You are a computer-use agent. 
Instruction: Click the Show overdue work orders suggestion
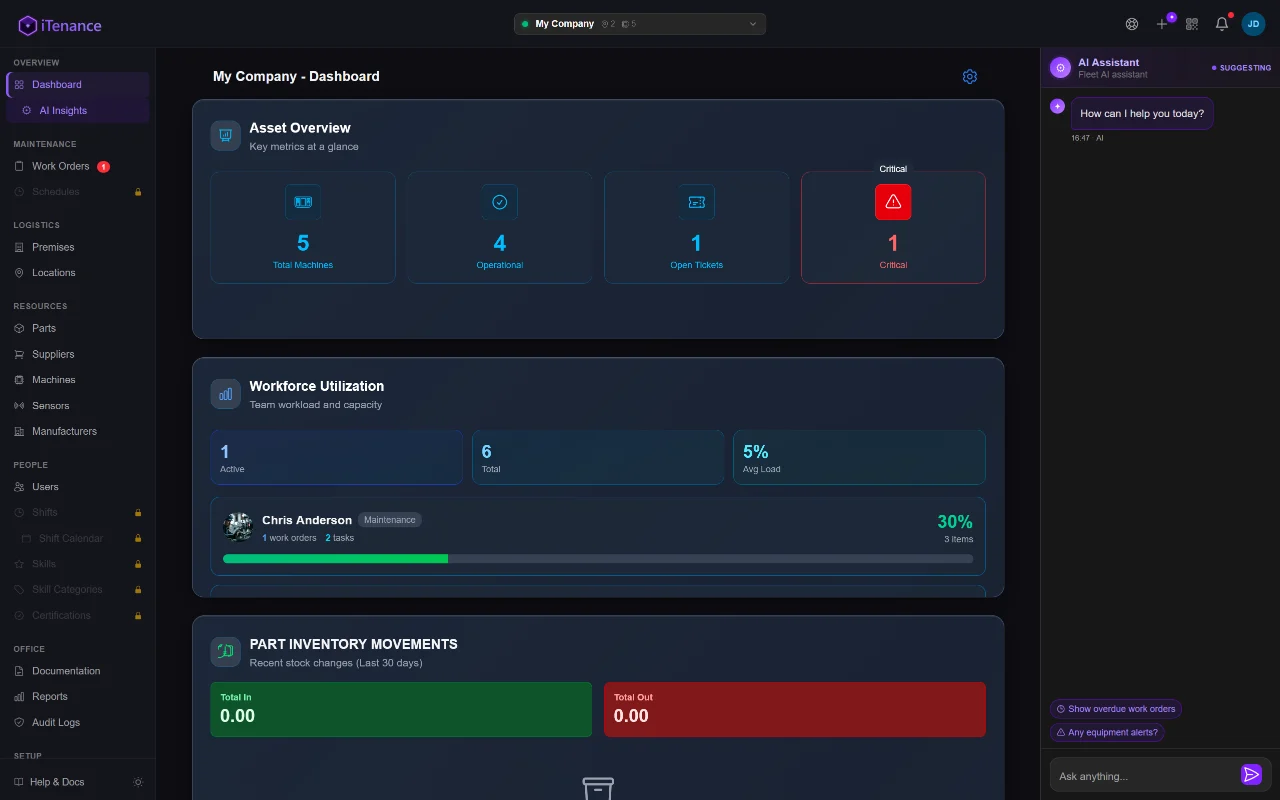1115,709
